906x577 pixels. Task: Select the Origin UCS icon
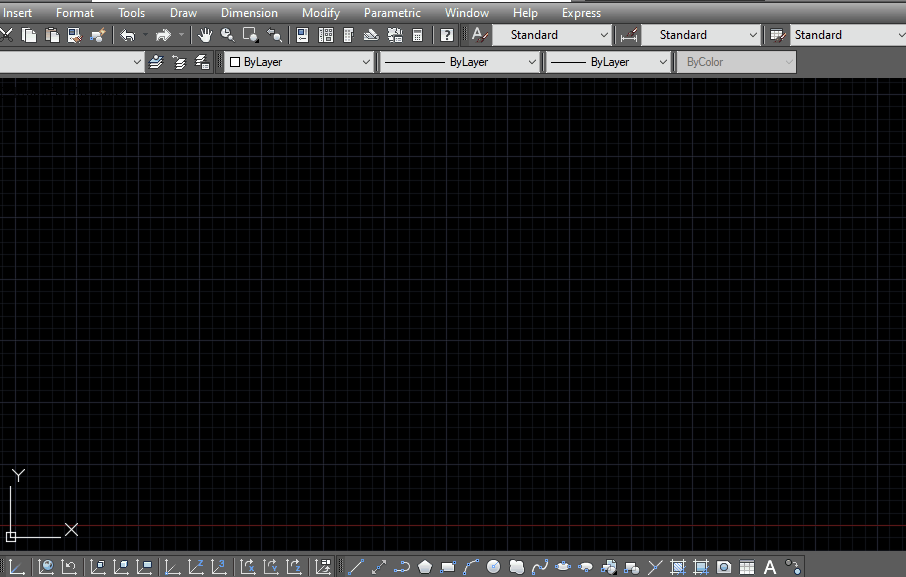(x=172, y=567)
